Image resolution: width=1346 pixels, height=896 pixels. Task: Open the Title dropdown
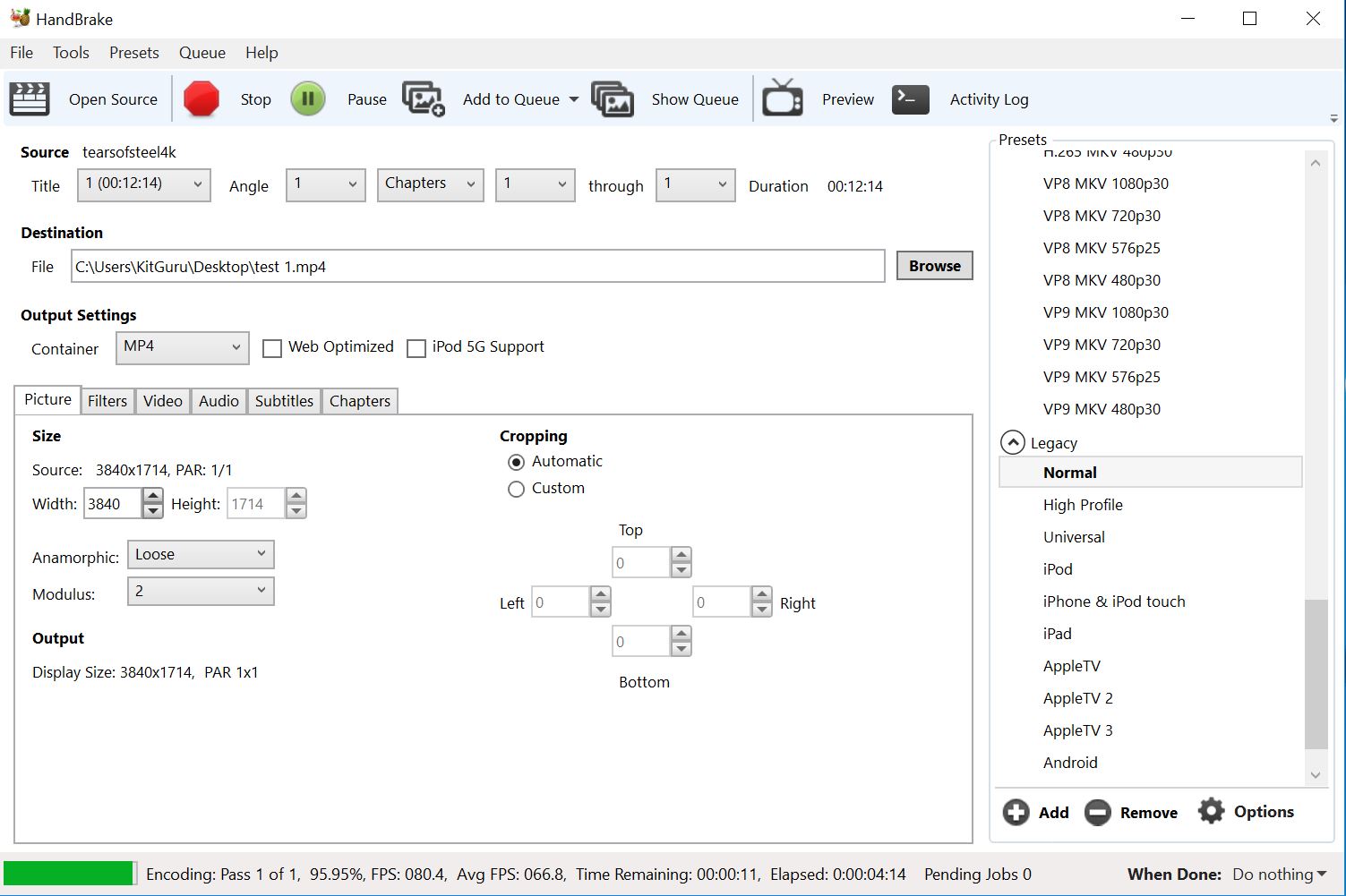pos(144,184)
